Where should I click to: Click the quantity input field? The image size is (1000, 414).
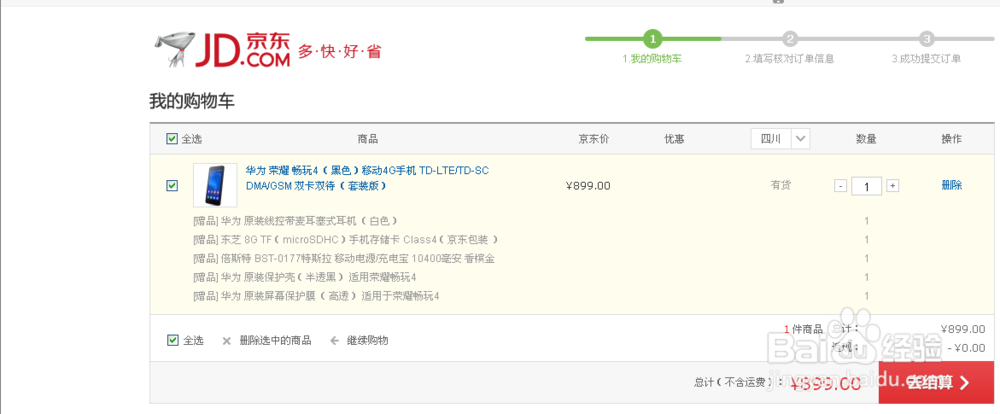(x=866, y=185)
